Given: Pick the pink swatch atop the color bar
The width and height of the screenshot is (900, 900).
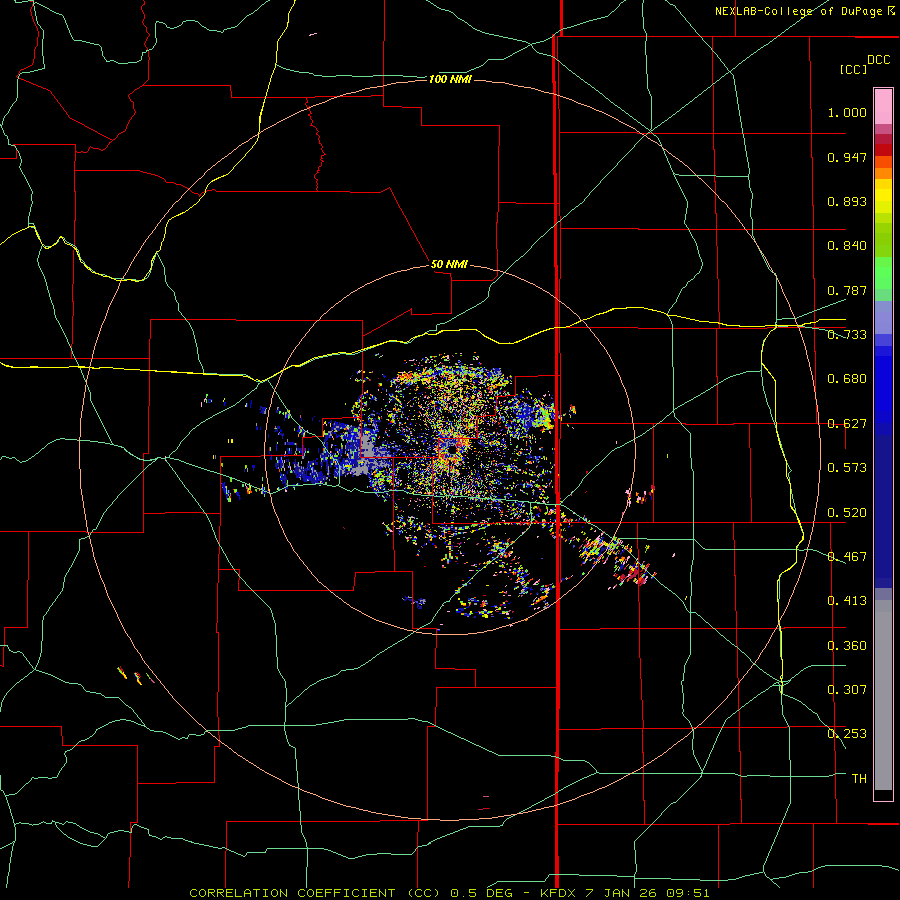Looking at the screenshot, I should pyautogui.click(x=883, y=106).
